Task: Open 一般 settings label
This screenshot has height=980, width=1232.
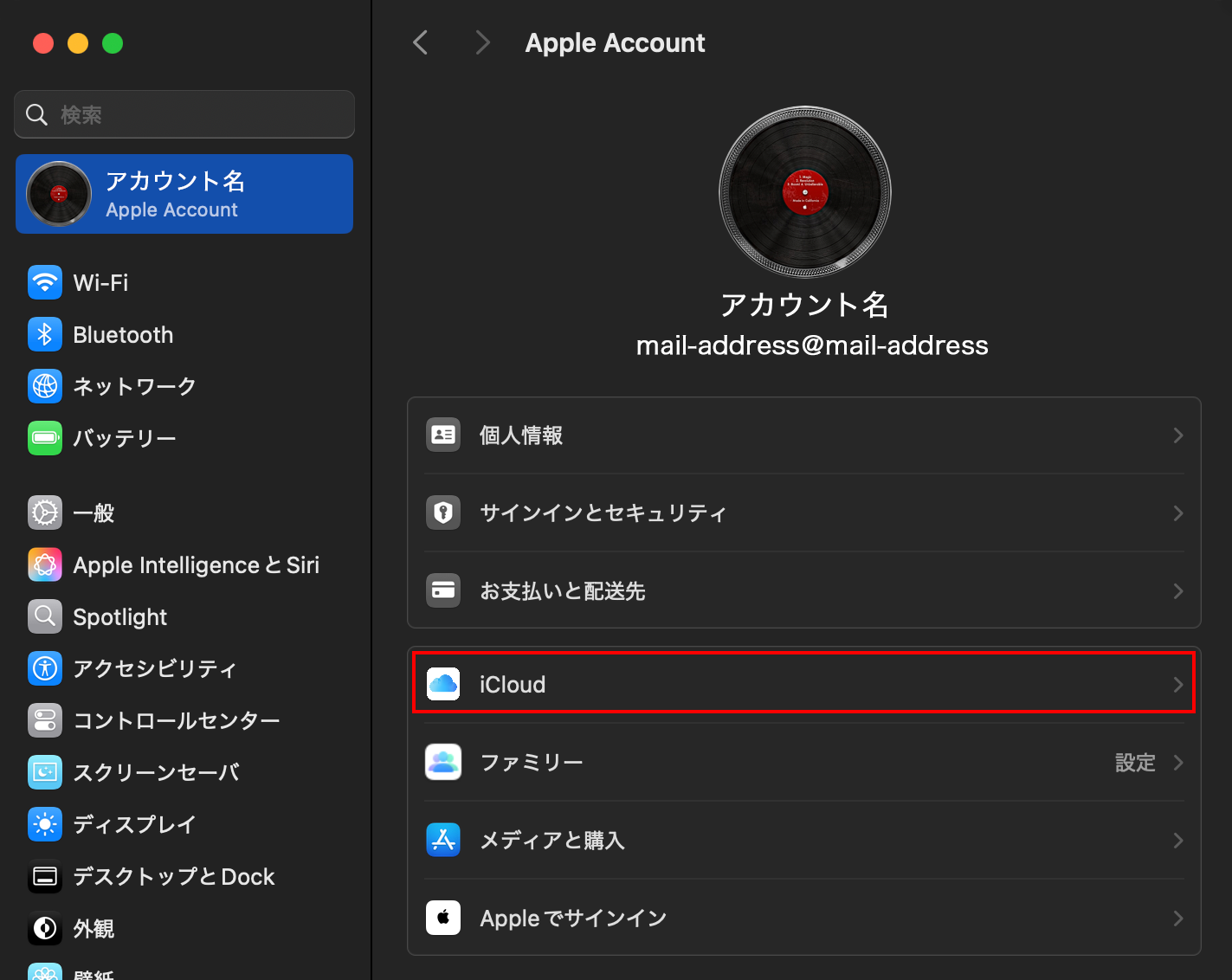Action: (94, 513)
